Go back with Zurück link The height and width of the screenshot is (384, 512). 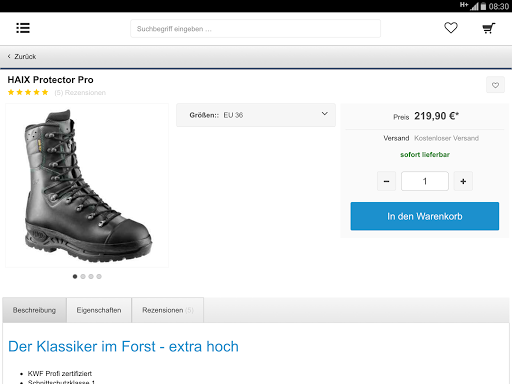click(22, 57)
